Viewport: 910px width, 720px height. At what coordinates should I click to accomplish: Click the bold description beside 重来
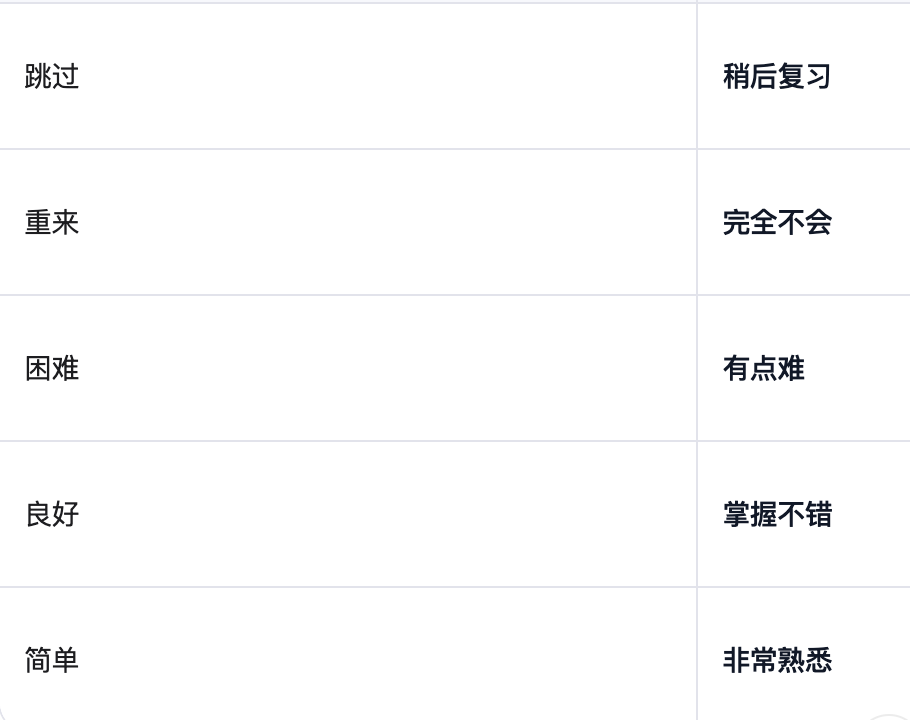pos(777,223)
